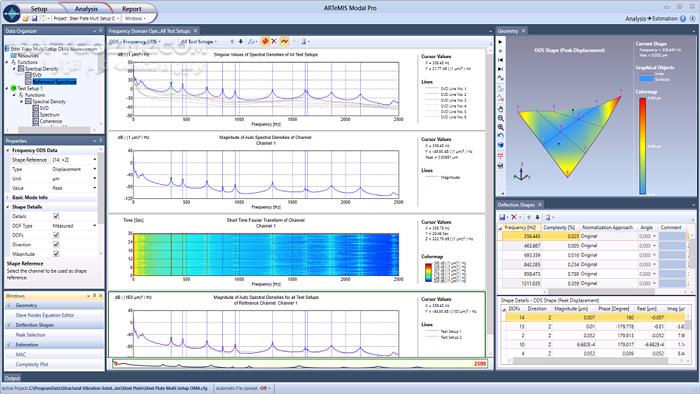Switch to the Report ribbon tab

(131, 8)
